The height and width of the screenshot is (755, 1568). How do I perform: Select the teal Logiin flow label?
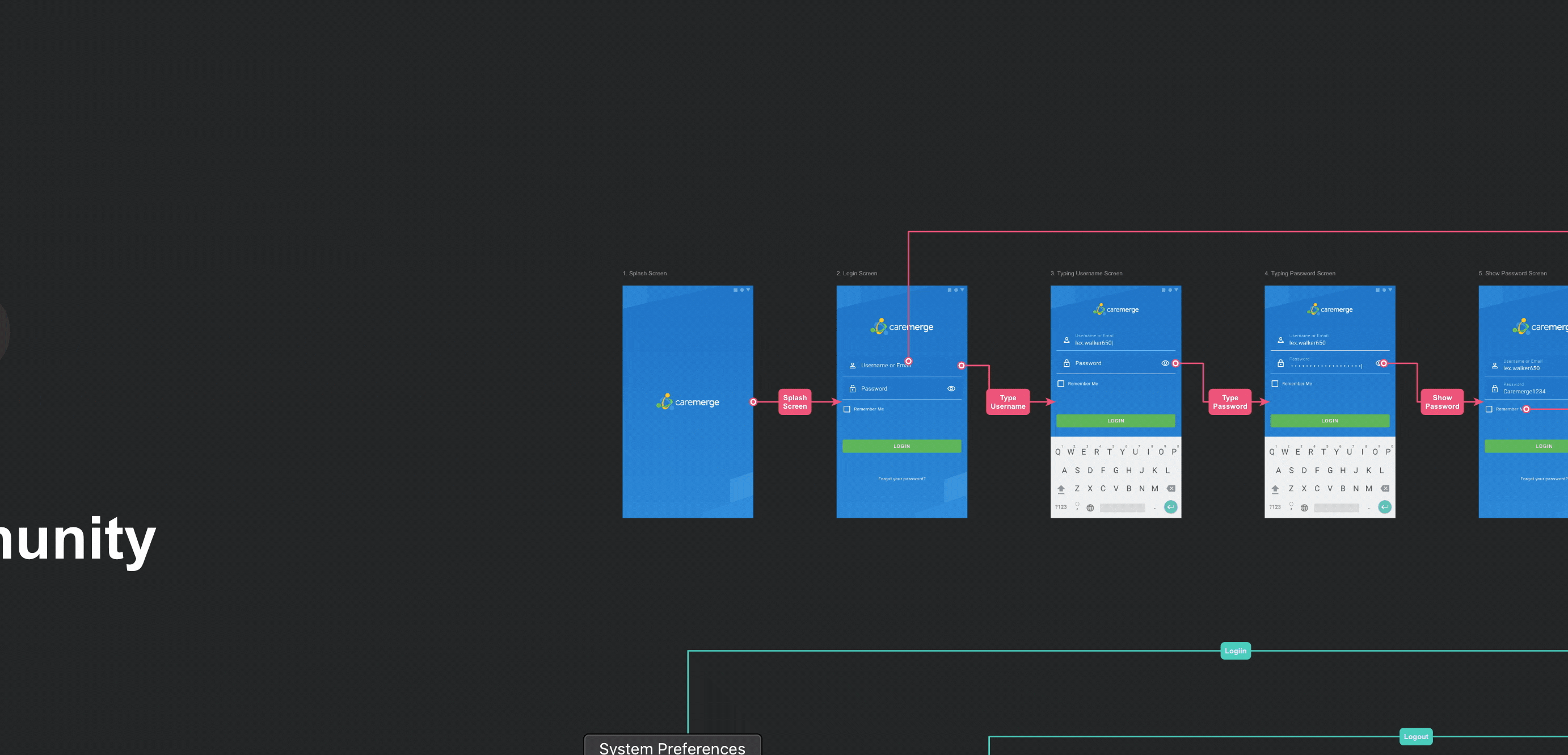click(x=1236, y=651)
